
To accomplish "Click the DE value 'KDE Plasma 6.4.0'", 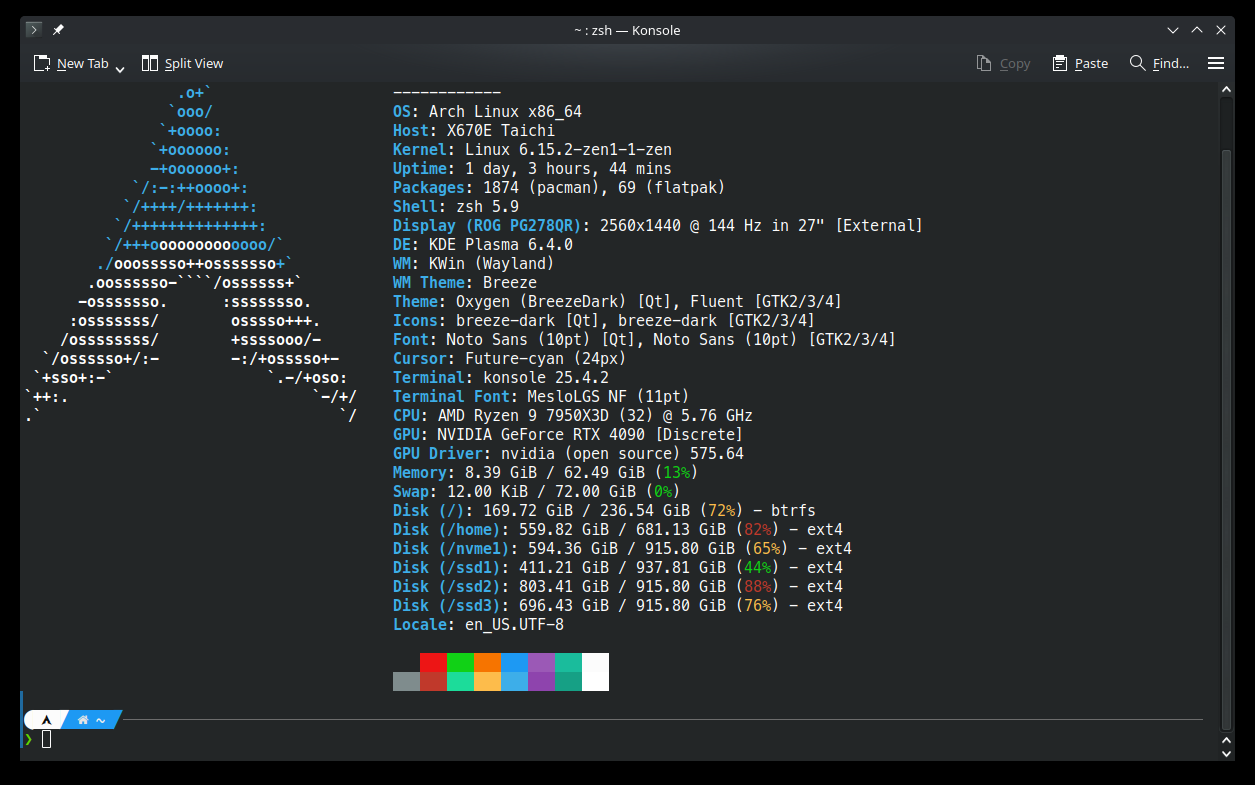I will tap(501, 245).
